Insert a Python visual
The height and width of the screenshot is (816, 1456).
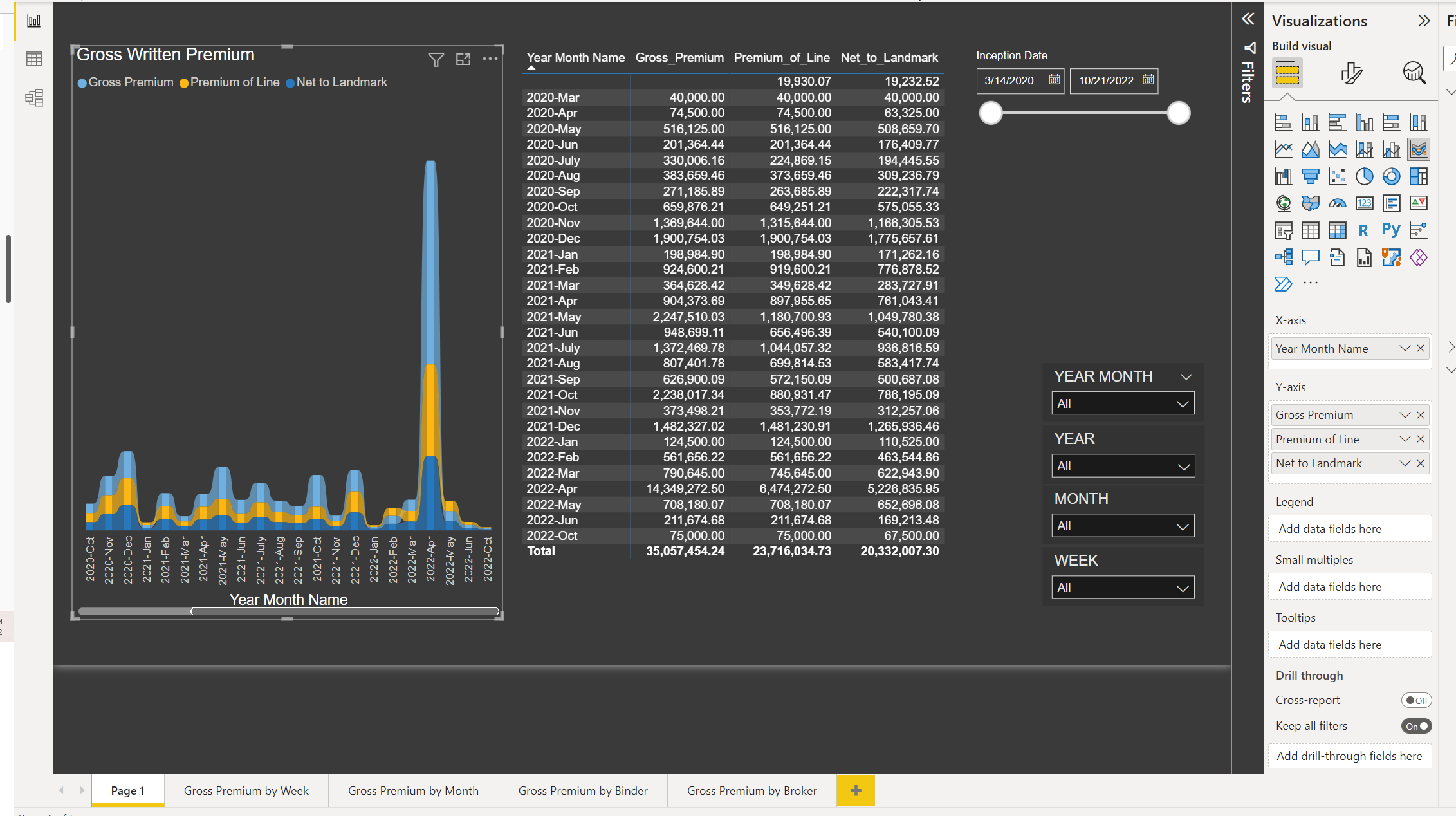pos(1390,230)
